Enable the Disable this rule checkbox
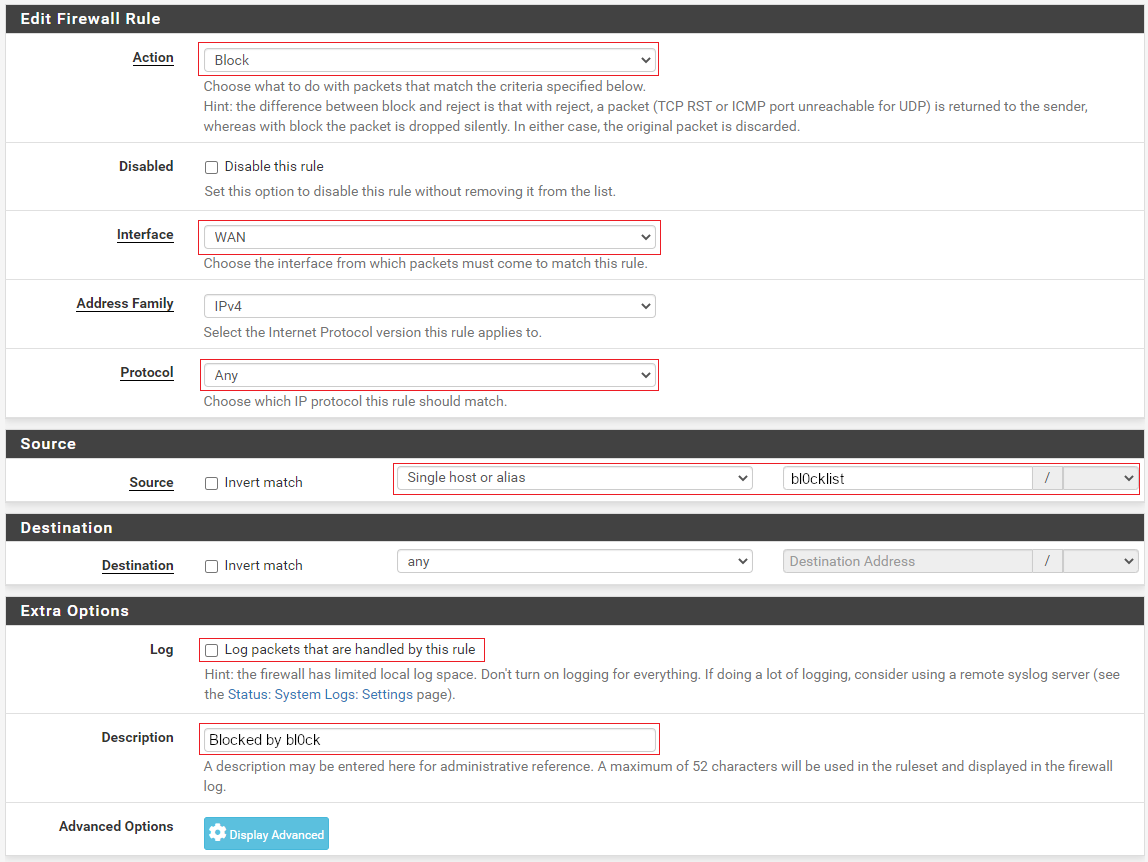Image resolution: width=1148 pixels, height=862 pixels. (x=211, y=167)
